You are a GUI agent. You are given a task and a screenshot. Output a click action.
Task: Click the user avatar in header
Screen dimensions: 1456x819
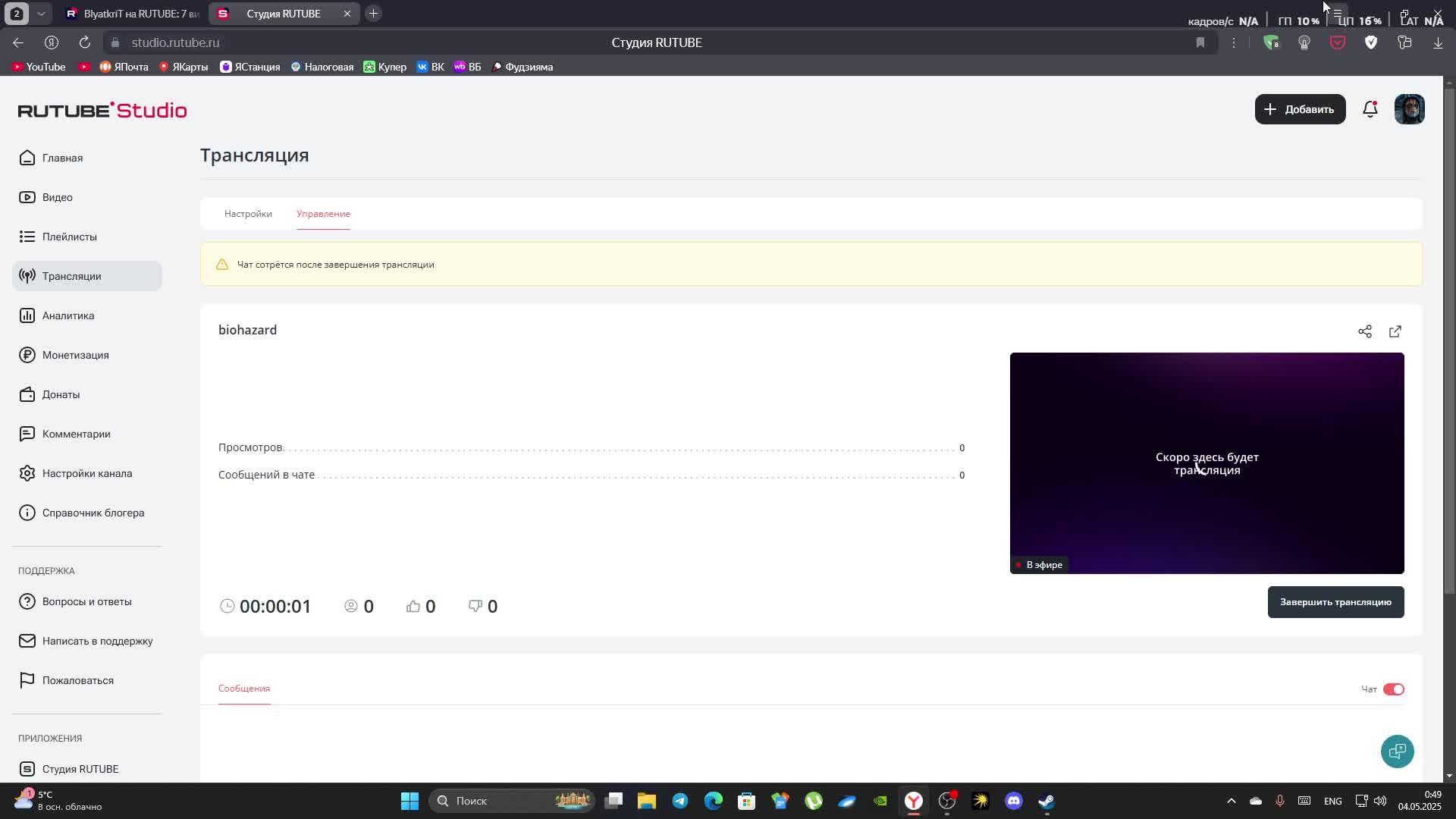(x=1409, y=109)
